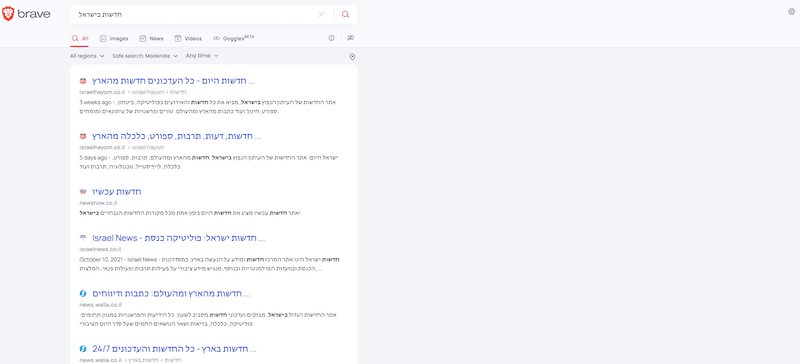Switch to the News tab
The image size is (800, 364).
coord(152,38)
